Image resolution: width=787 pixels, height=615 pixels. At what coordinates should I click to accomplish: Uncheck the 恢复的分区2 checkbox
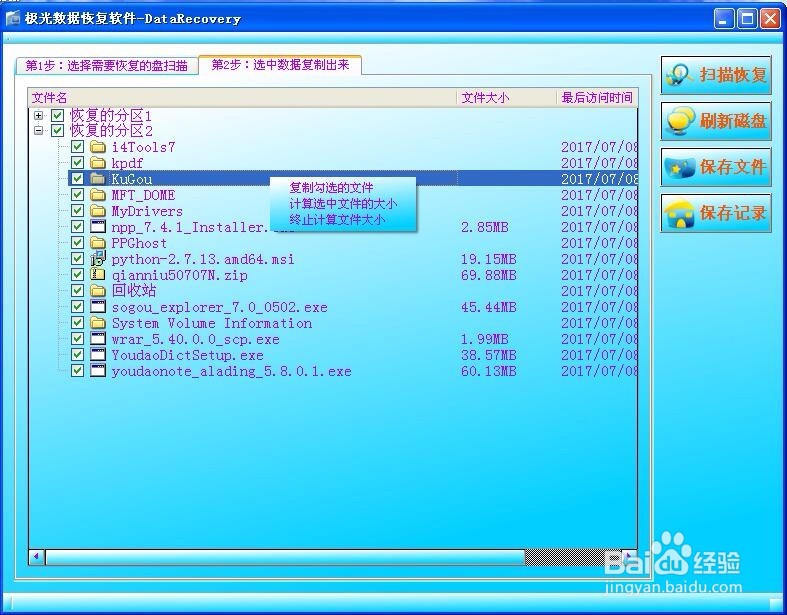(x=57, y=131)
